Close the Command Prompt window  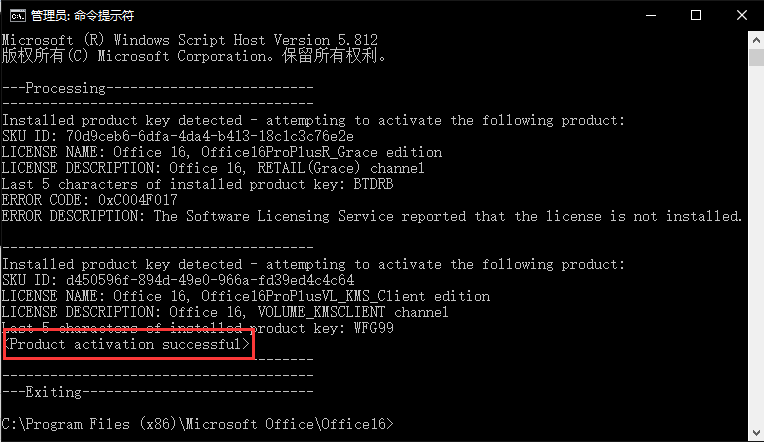click(x=742, y=16)
